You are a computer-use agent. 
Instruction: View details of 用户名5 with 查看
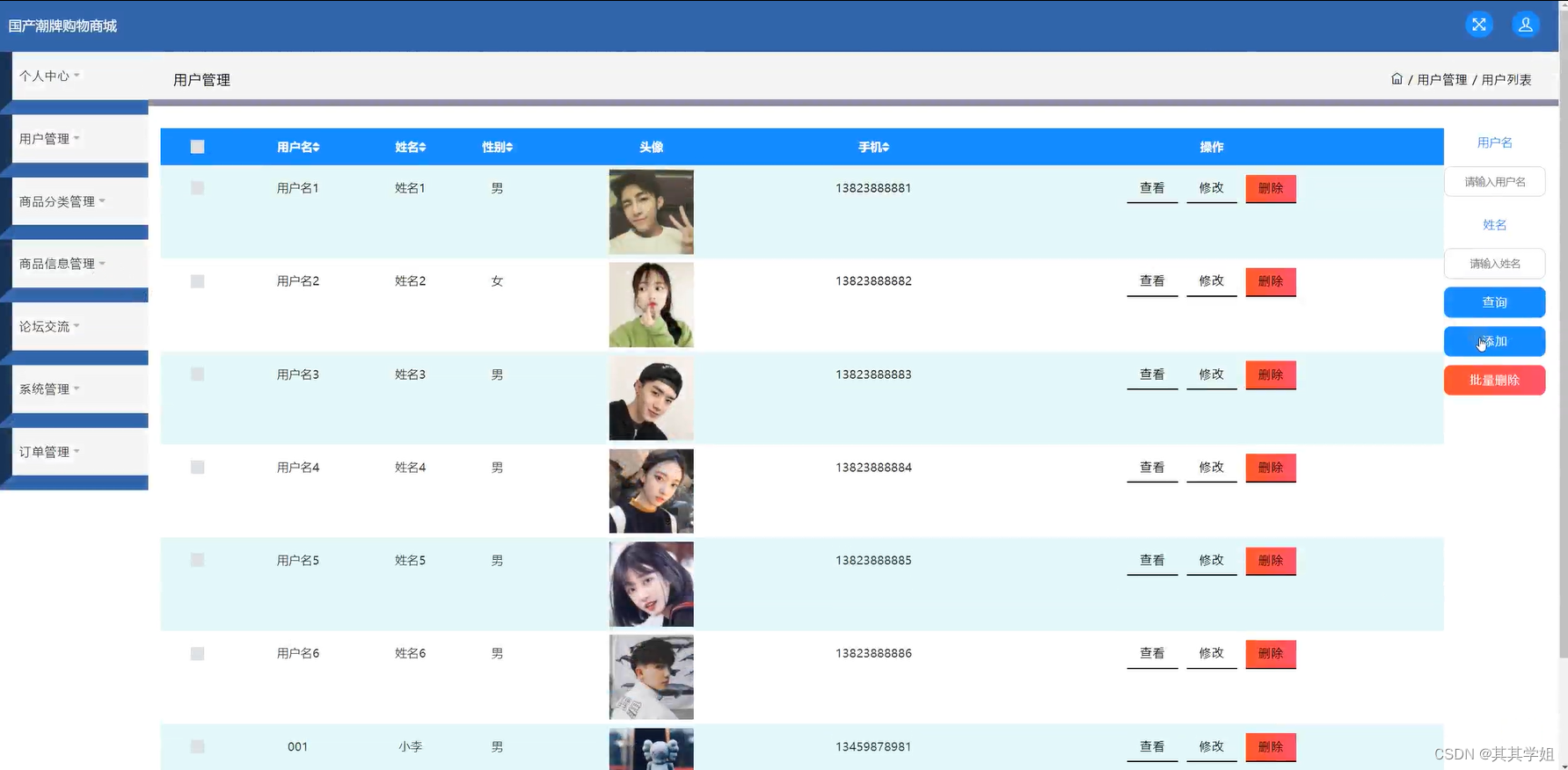[x=1152, y=561]
